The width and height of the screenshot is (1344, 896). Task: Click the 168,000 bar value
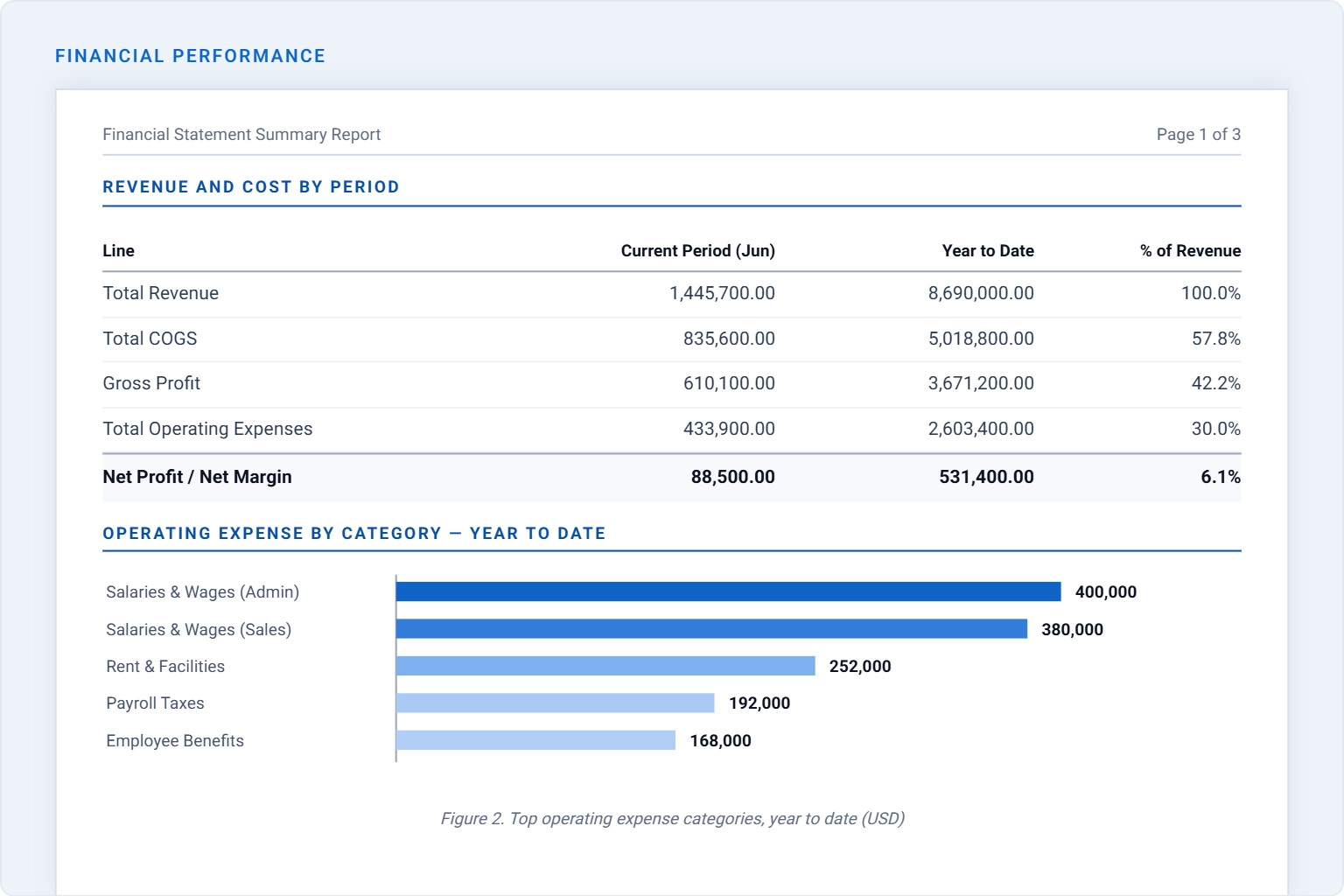(720, 741)
